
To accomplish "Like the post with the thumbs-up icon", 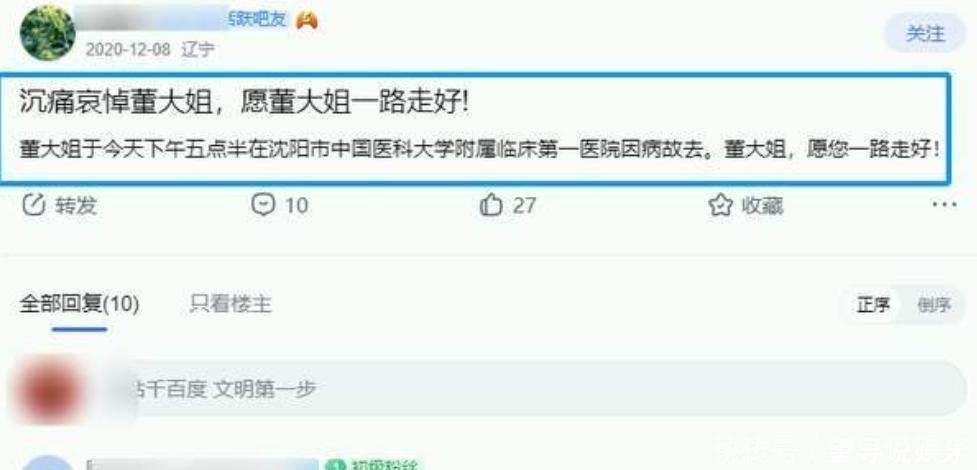I will [491, 204].
